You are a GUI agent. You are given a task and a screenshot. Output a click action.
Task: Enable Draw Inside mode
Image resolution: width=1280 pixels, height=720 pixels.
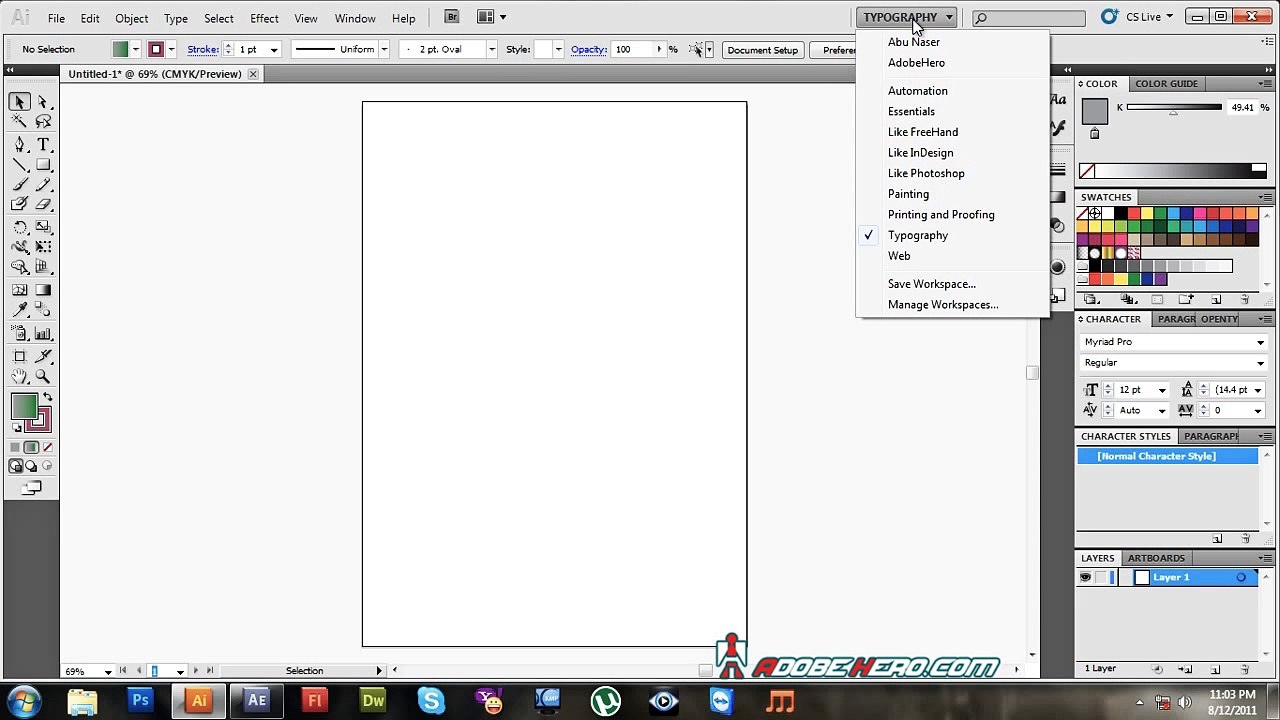[47, 466]
